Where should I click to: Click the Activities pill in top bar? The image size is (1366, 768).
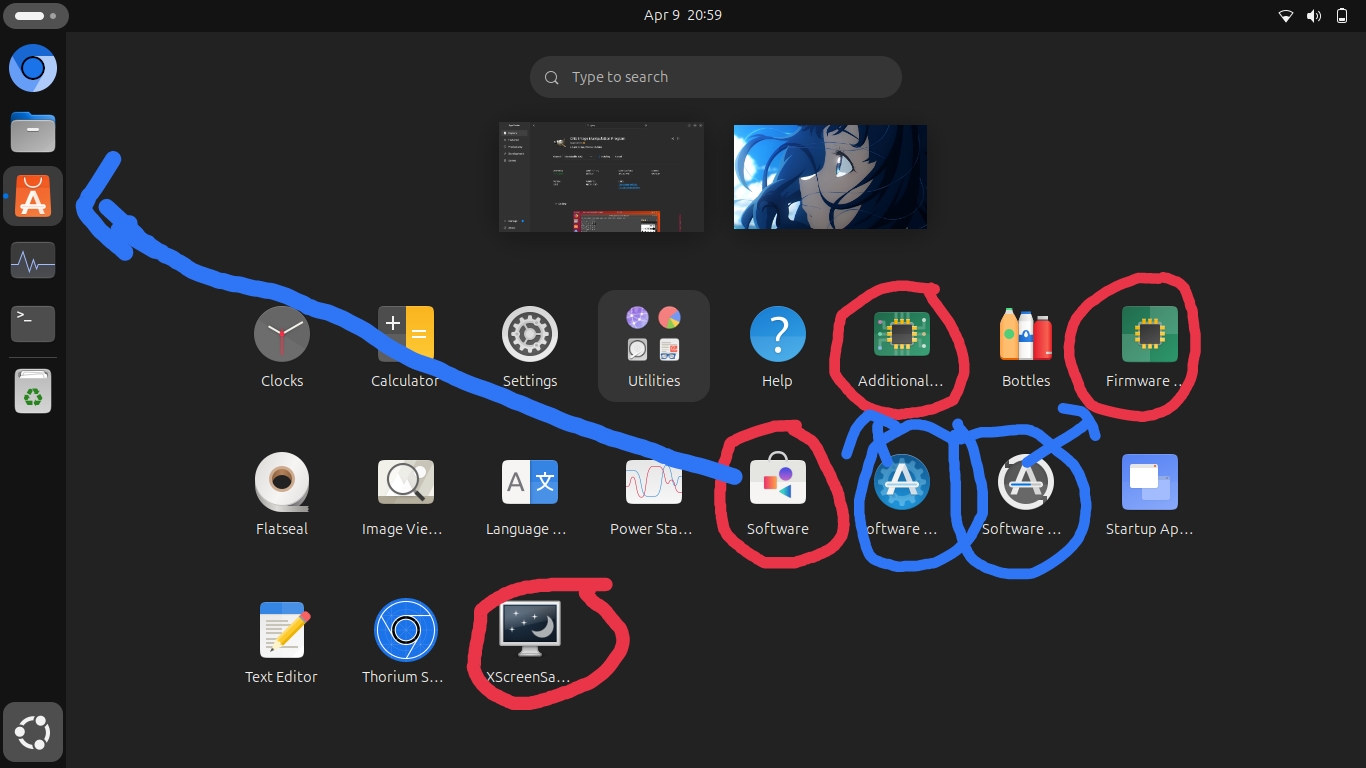[x=35, y=16]
